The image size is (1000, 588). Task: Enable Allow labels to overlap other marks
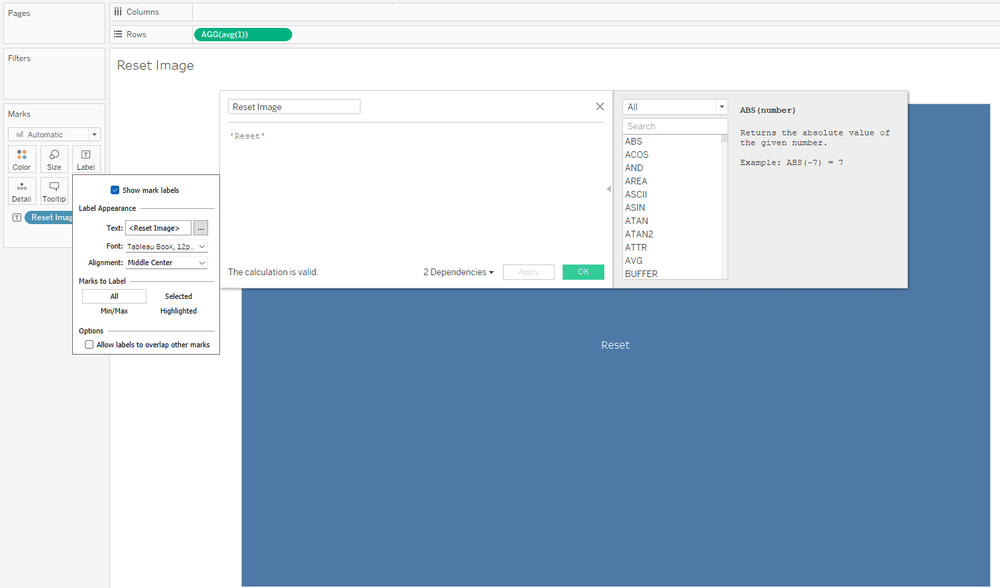click(91, 344)
